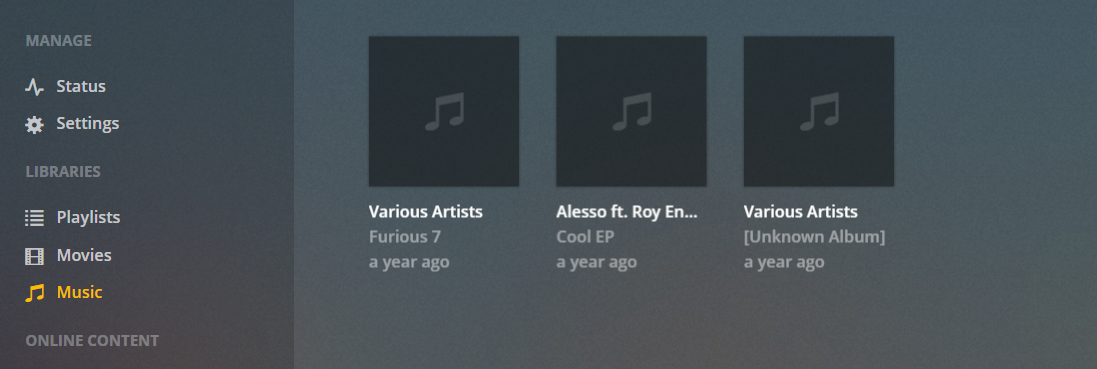
Task: Open the Cool EP album cover
Action: [631, 111]
